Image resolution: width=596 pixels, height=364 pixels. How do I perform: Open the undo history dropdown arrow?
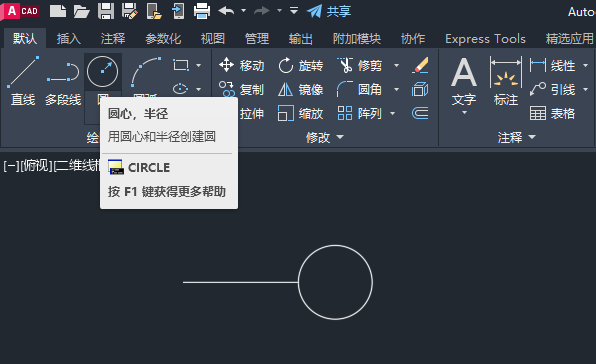coord(244,11)
